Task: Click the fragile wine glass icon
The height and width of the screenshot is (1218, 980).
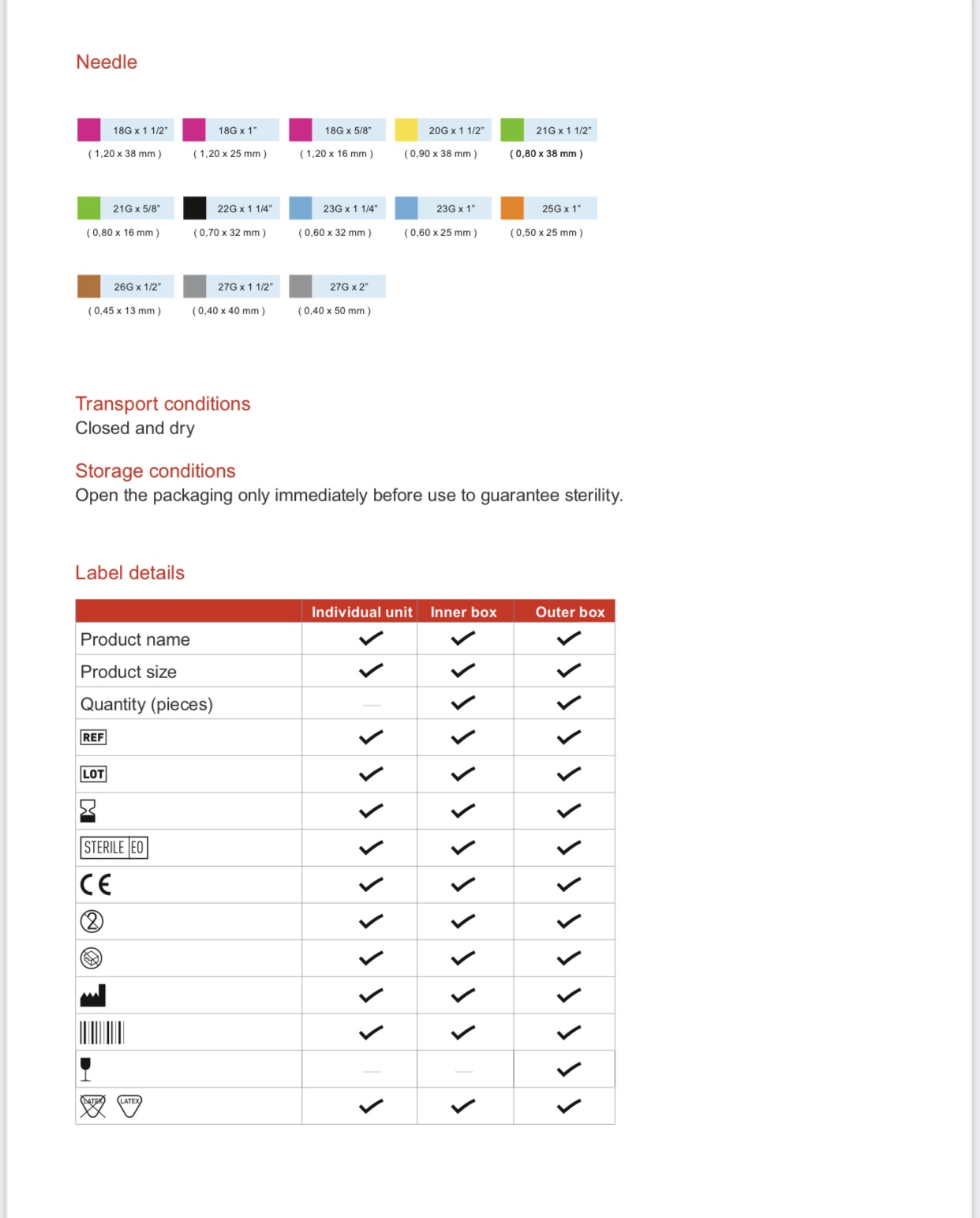Action: 86,1069
